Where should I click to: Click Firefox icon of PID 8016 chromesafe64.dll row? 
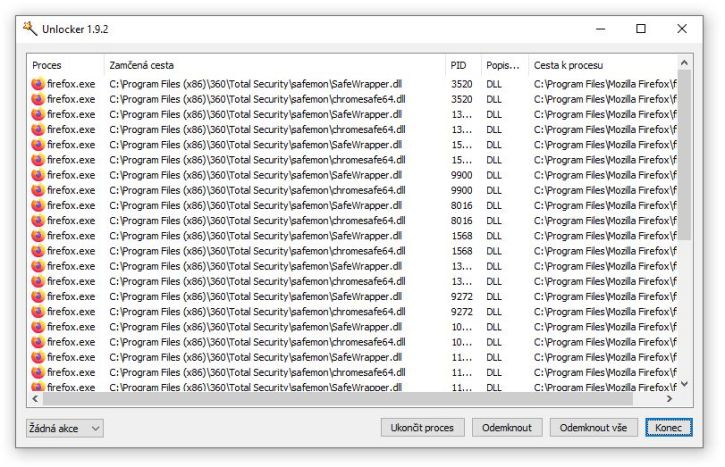[38, 221]
